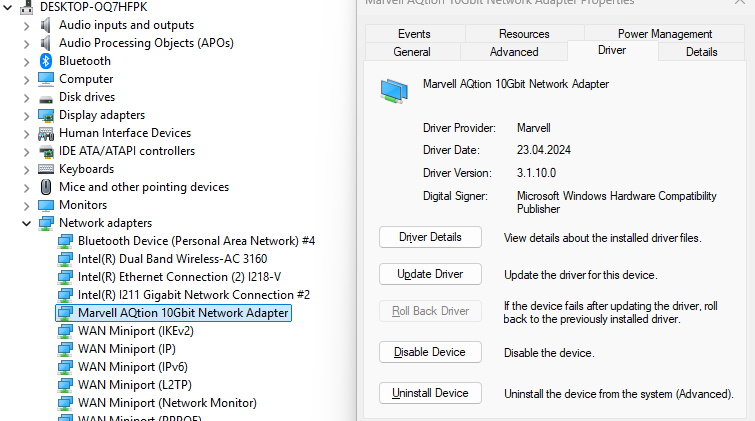
Task: Expand the Display adapters category chevron
Action: [x=26, y=116]
